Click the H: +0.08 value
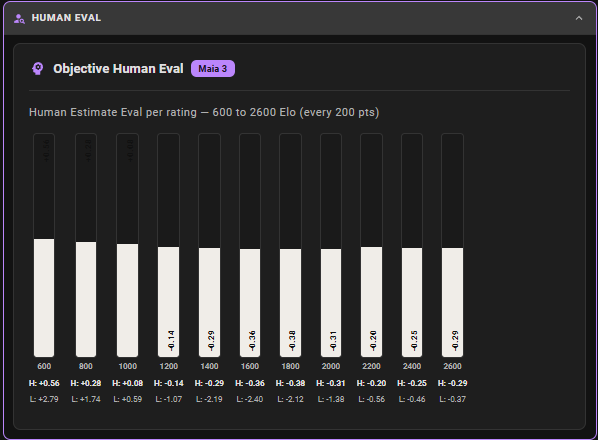Viewport: 598px width, 440px height. (127, 383)
